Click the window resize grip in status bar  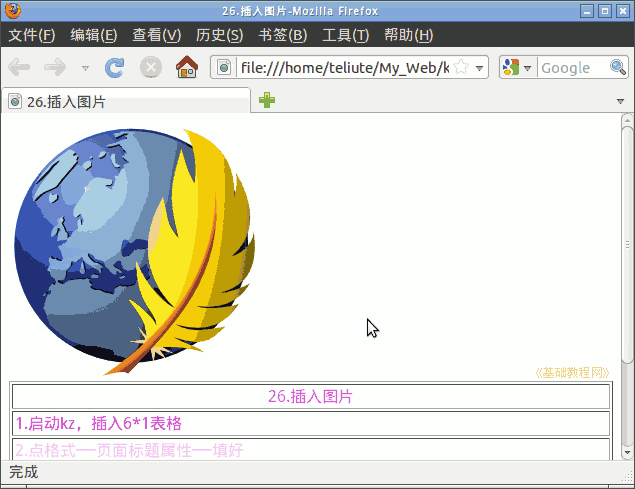[627, 478]
